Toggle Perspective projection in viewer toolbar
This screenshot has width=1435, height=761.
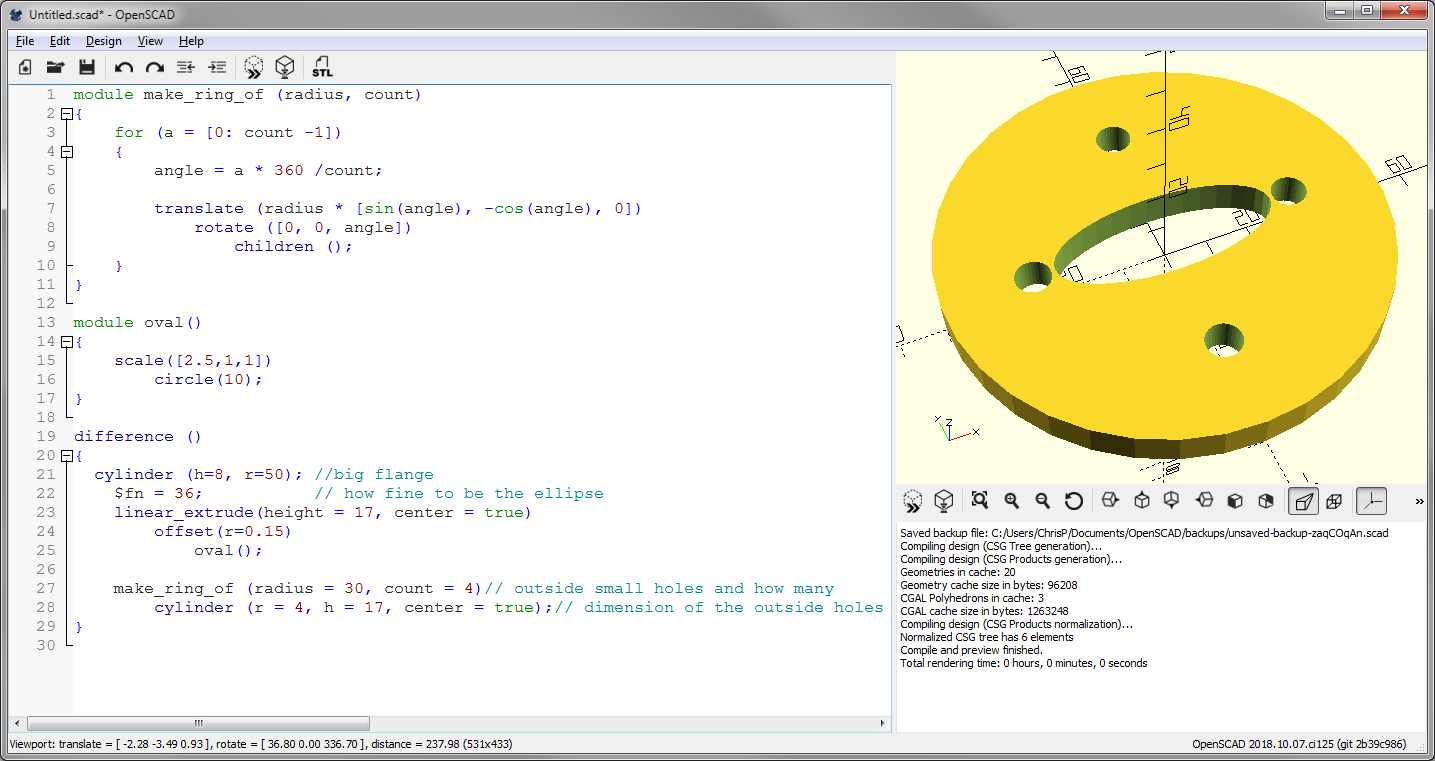pos(1303,501)
